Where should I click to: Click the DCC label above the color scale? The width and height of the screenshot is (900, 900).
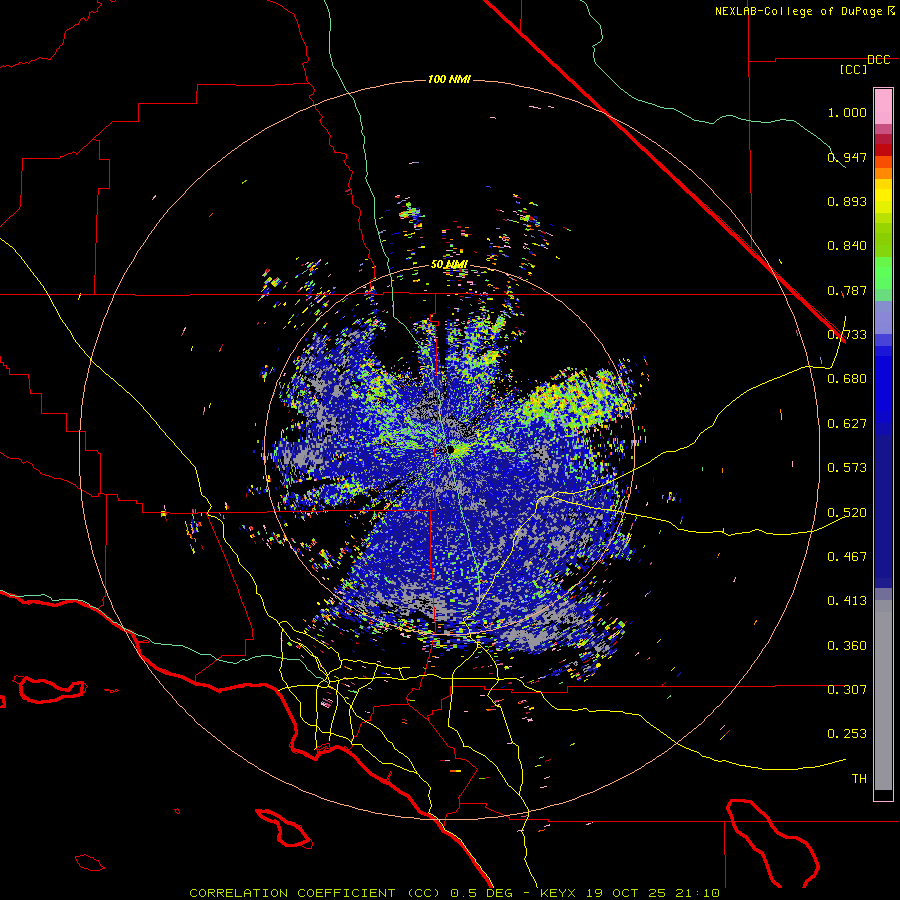pos(878,60)
